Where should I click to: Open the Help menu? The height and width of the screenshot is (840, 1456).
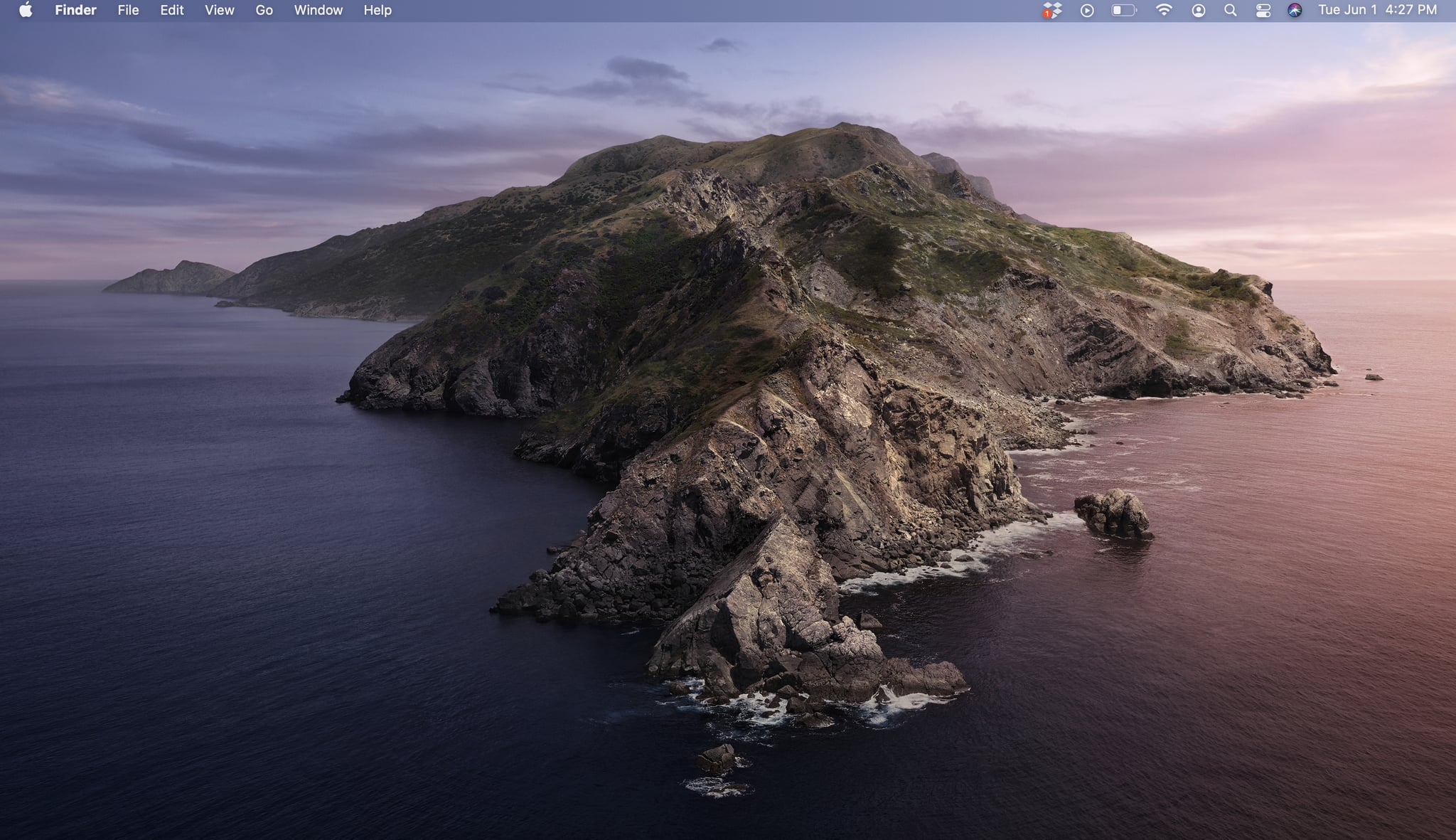point(377,10)
